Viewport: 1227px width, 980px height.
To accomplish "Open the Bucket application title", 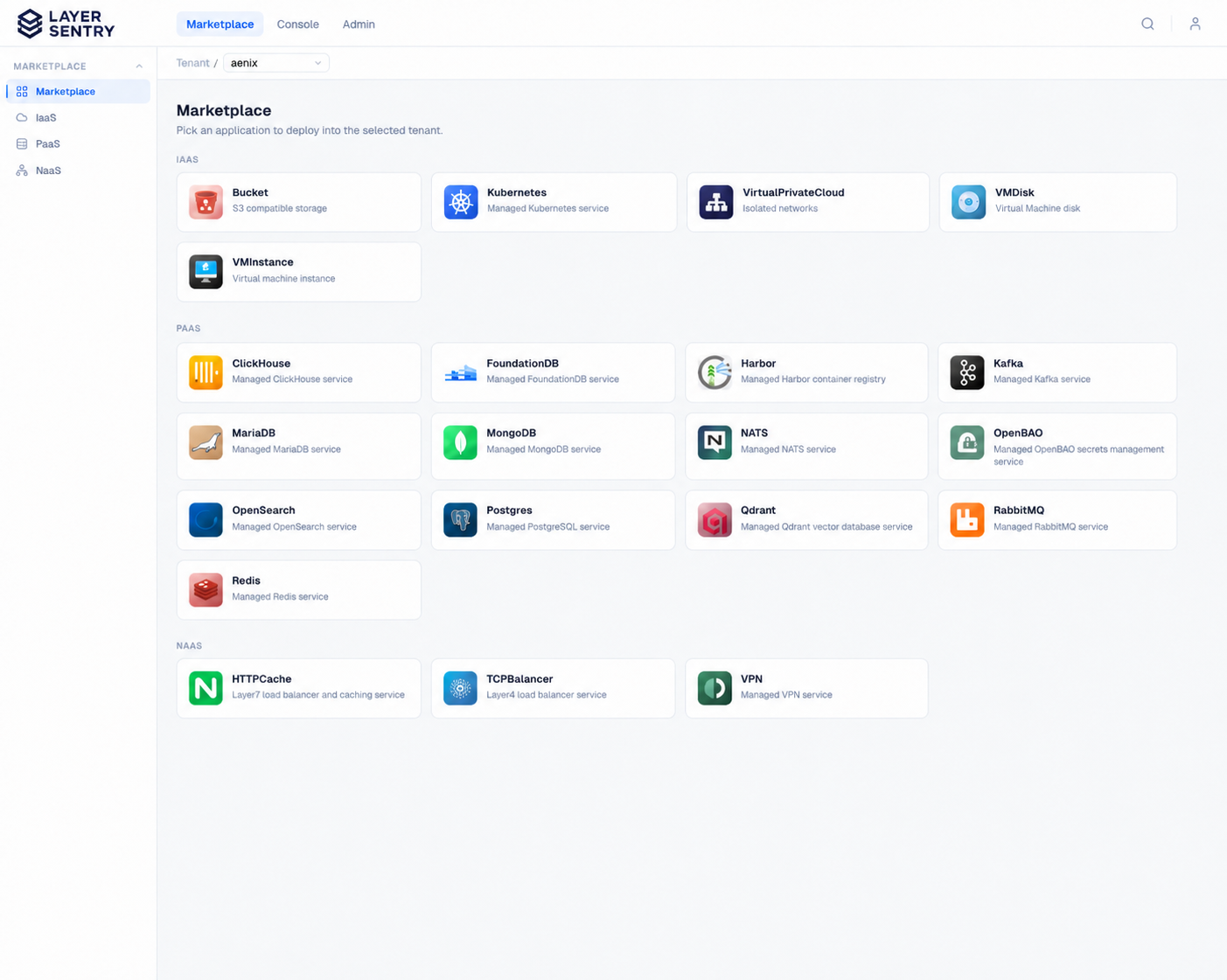I will point(250,192).
